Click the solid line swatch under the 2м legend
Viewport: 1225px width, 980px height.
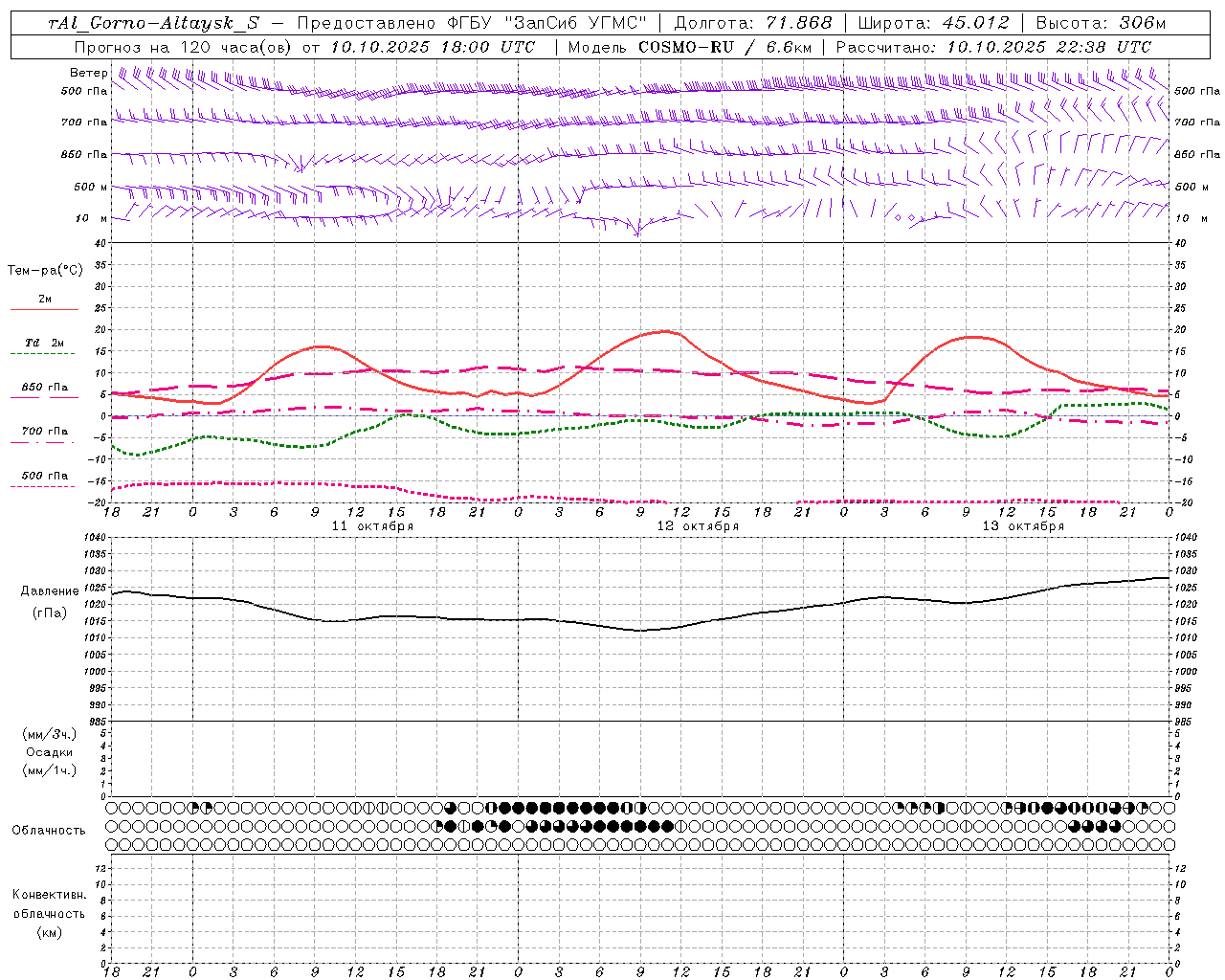pos(44,309)
